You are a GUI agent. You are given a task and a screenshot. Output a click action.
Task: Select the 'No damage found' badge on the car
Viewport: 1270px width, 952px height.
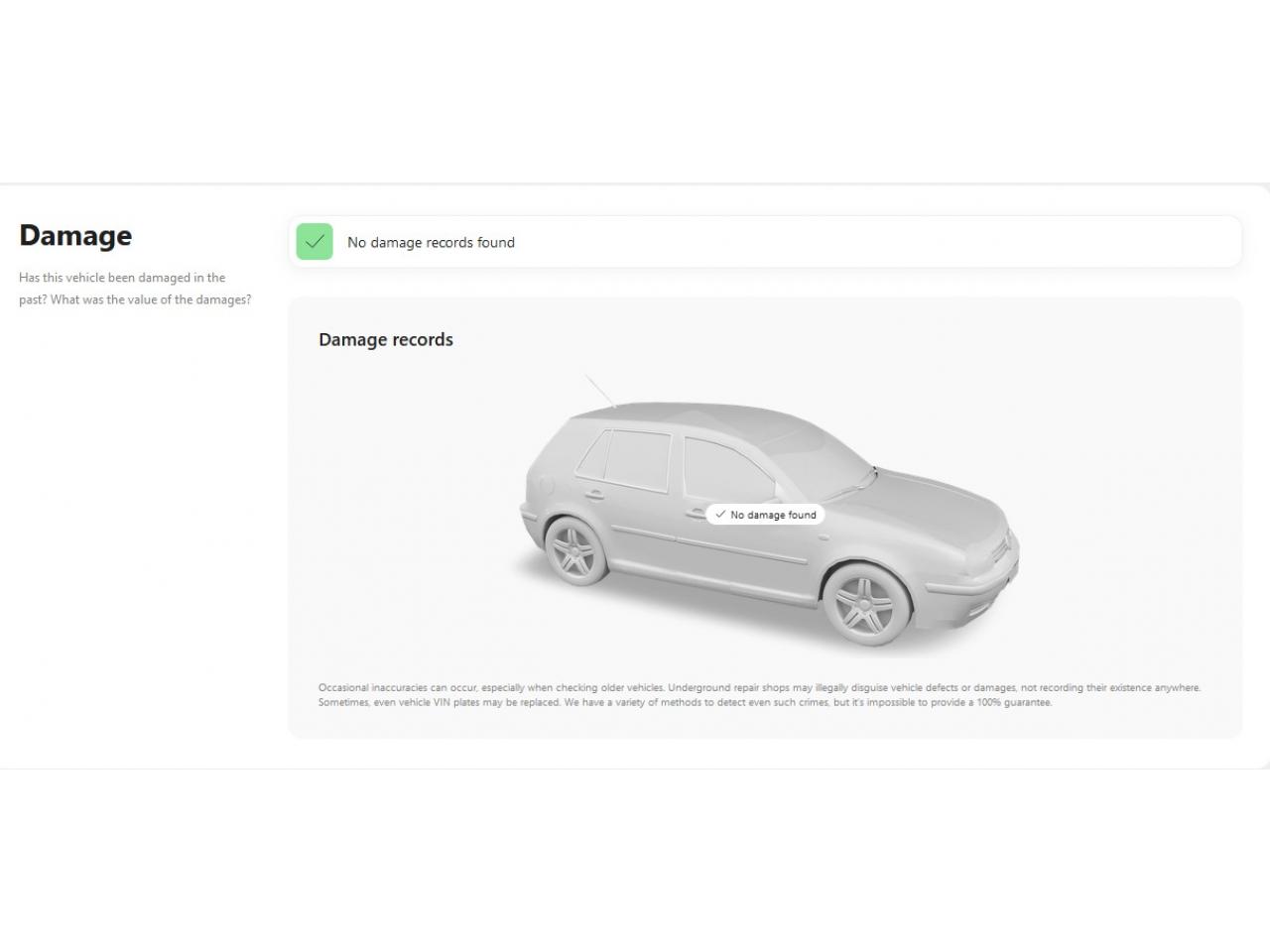click(x=765, y=515)
